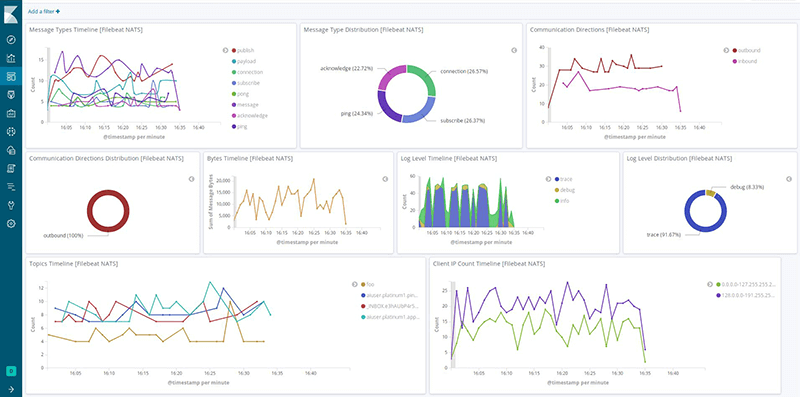Open the Logs sidebar icon
This screenshot has height=397, width=800.
pos(11,168)
